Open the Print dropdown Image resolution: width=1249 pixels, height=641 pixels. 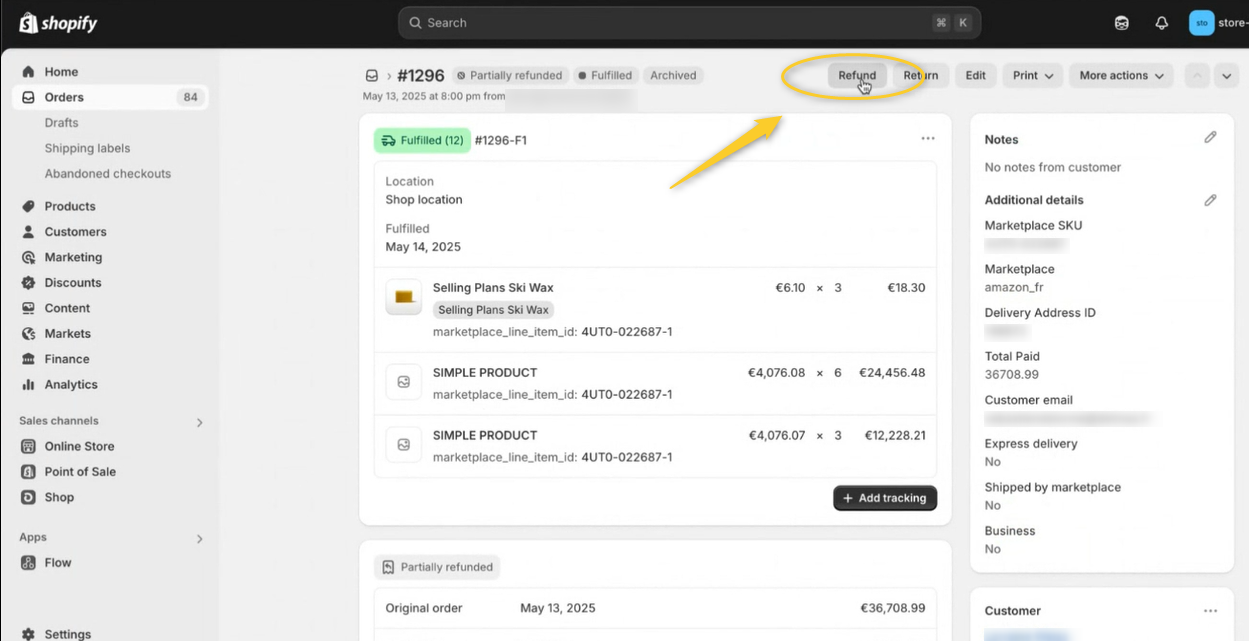[x=1034, y=76]
